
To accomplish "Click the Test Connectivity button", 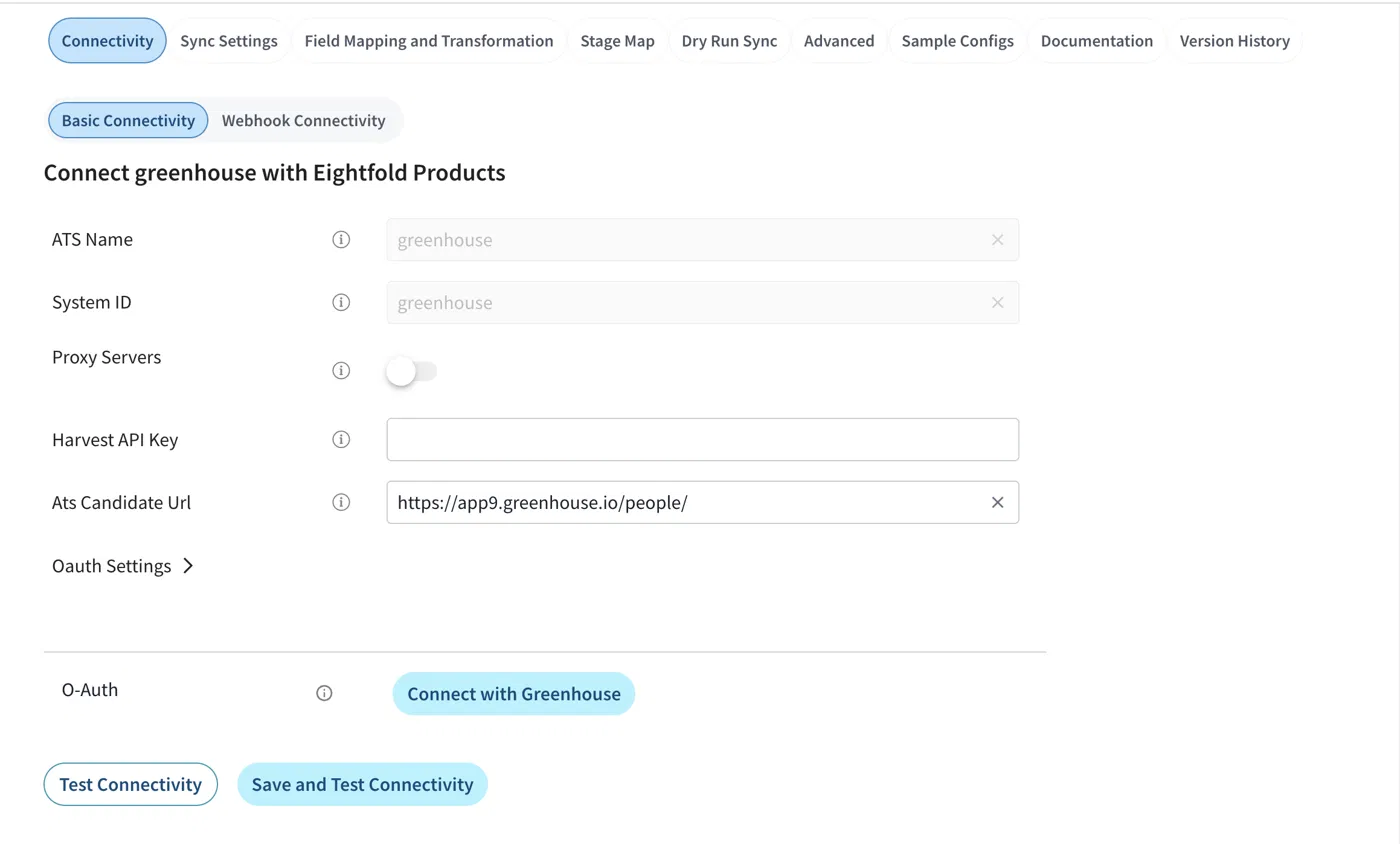I will point(130,784).
